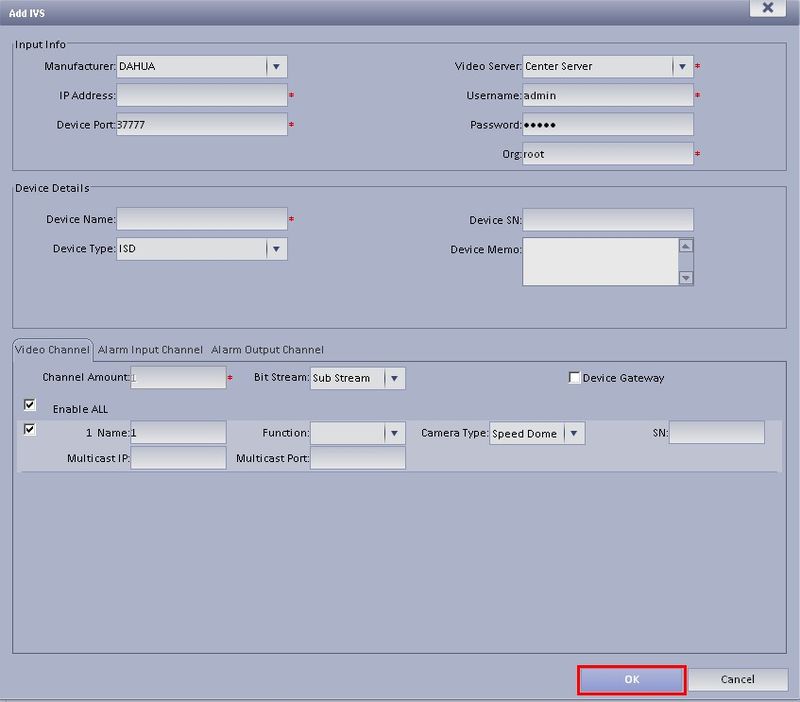Image resolution: width=800 pixels, height=702 pixels.
Task: Click the Cancel button
Action: tap(738, 680)
